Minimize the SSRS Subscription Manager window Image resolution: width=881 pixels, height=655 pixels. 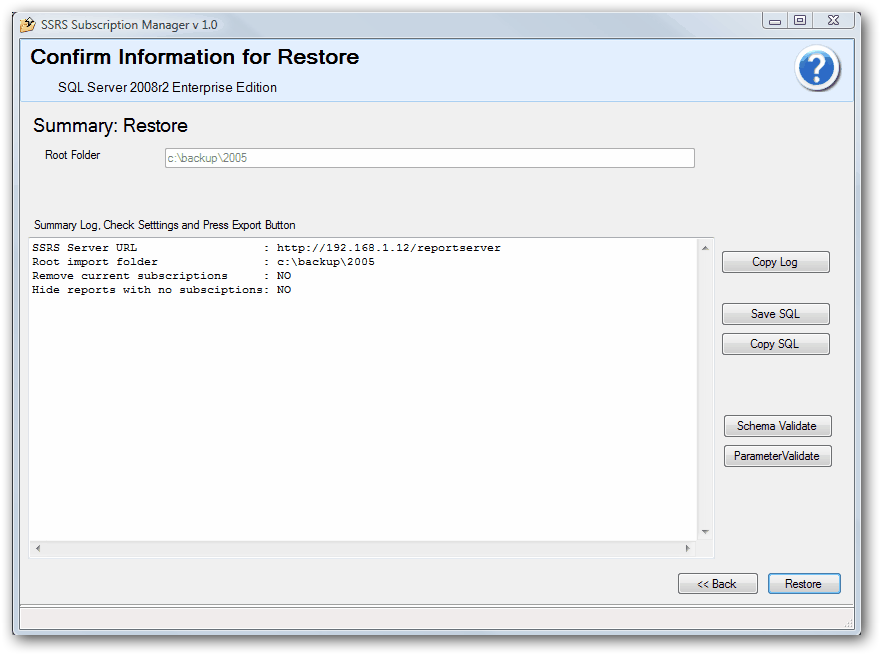coord(775,21)
